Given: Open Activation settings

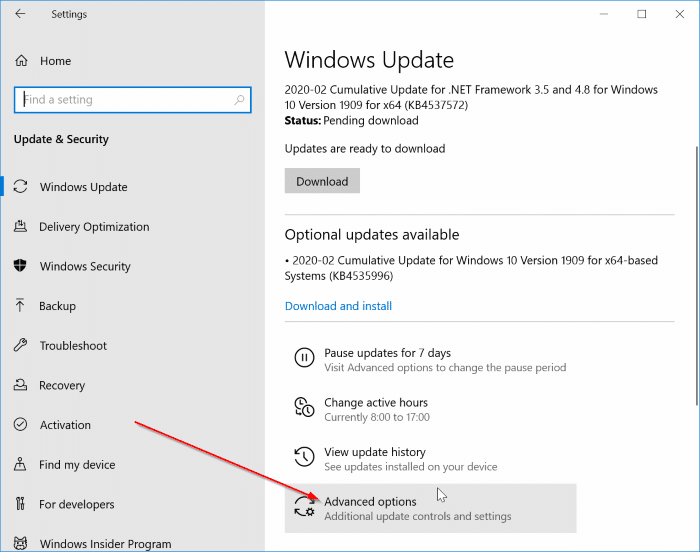Looking at the screenshot, I should pos(65,425).
